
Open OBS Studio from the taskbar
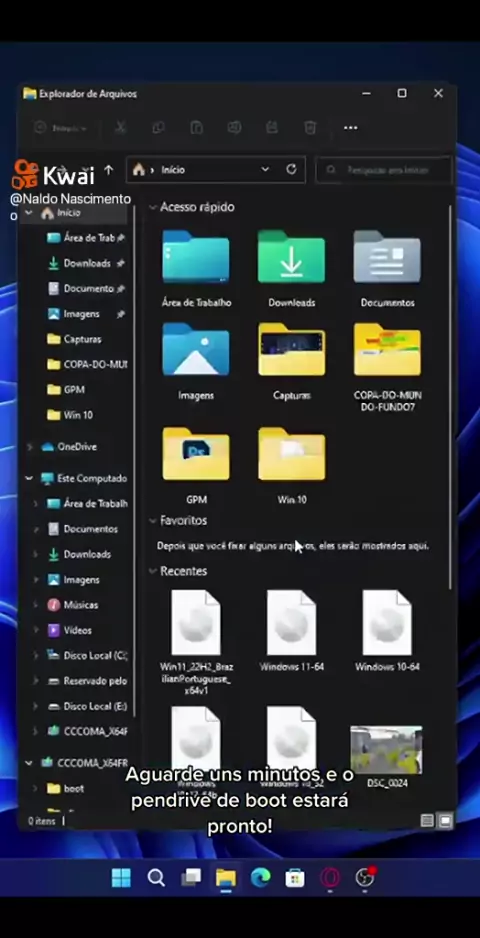(x=364, y=878)
